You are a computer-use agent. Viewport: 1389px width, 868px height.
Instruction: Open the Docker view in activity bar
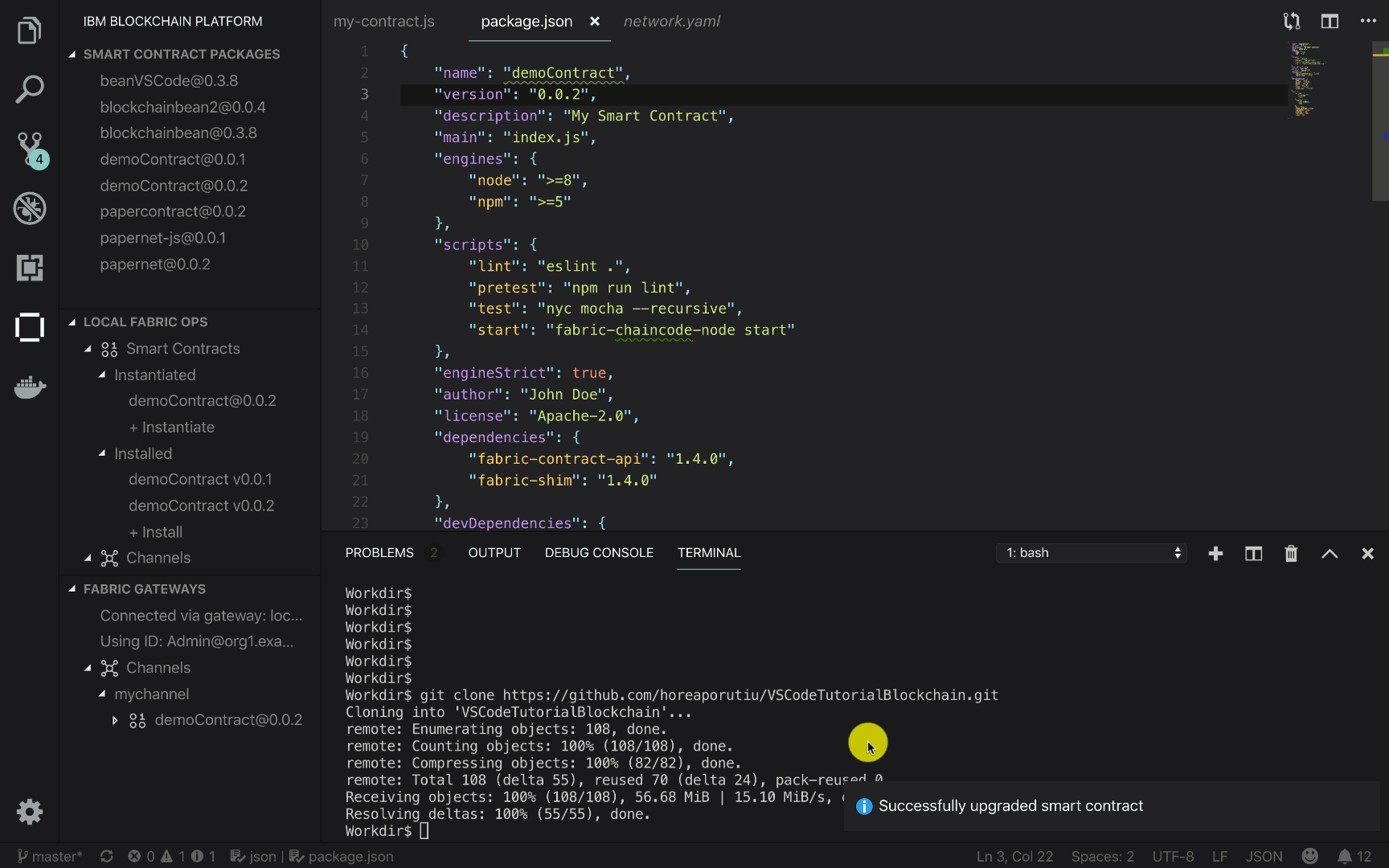[30, 387]
